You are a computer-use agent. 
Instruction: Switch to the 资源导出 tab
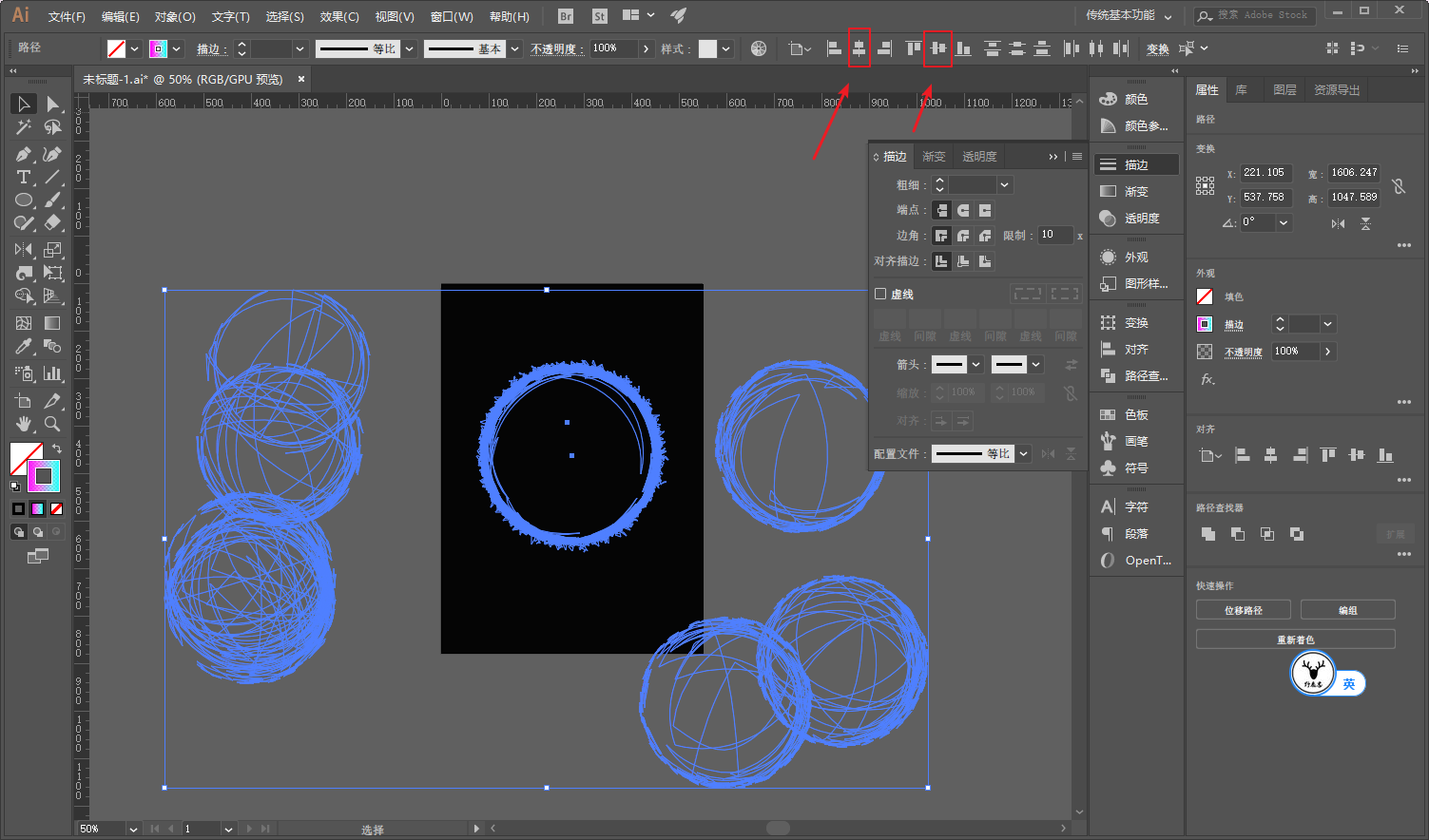pos(1337,89)
